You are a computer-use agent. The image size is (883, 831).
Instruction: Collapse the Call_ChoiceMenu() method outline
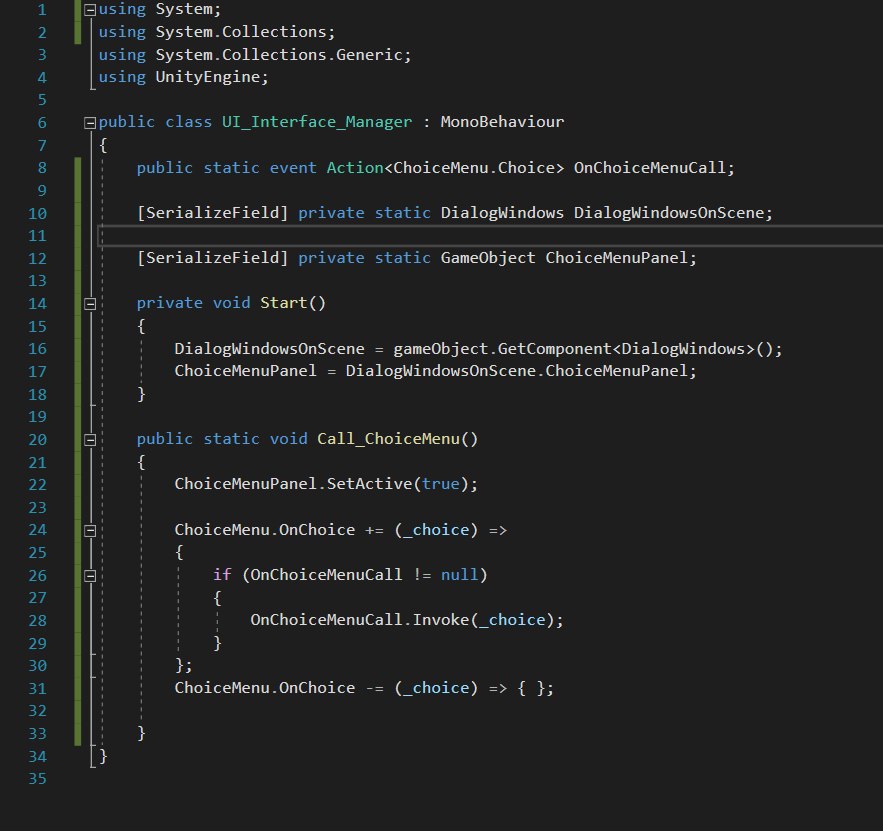[x=90, y=440]
